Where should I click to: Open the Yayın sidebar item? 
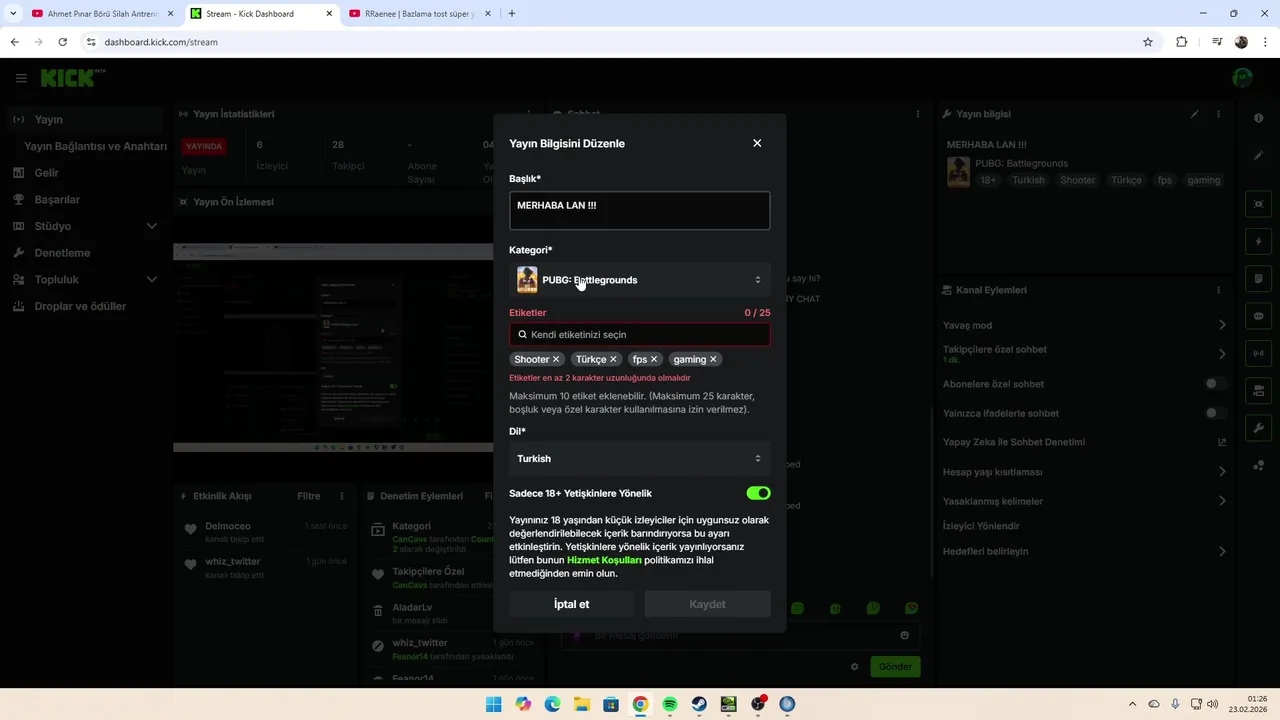tap(84, 119)
